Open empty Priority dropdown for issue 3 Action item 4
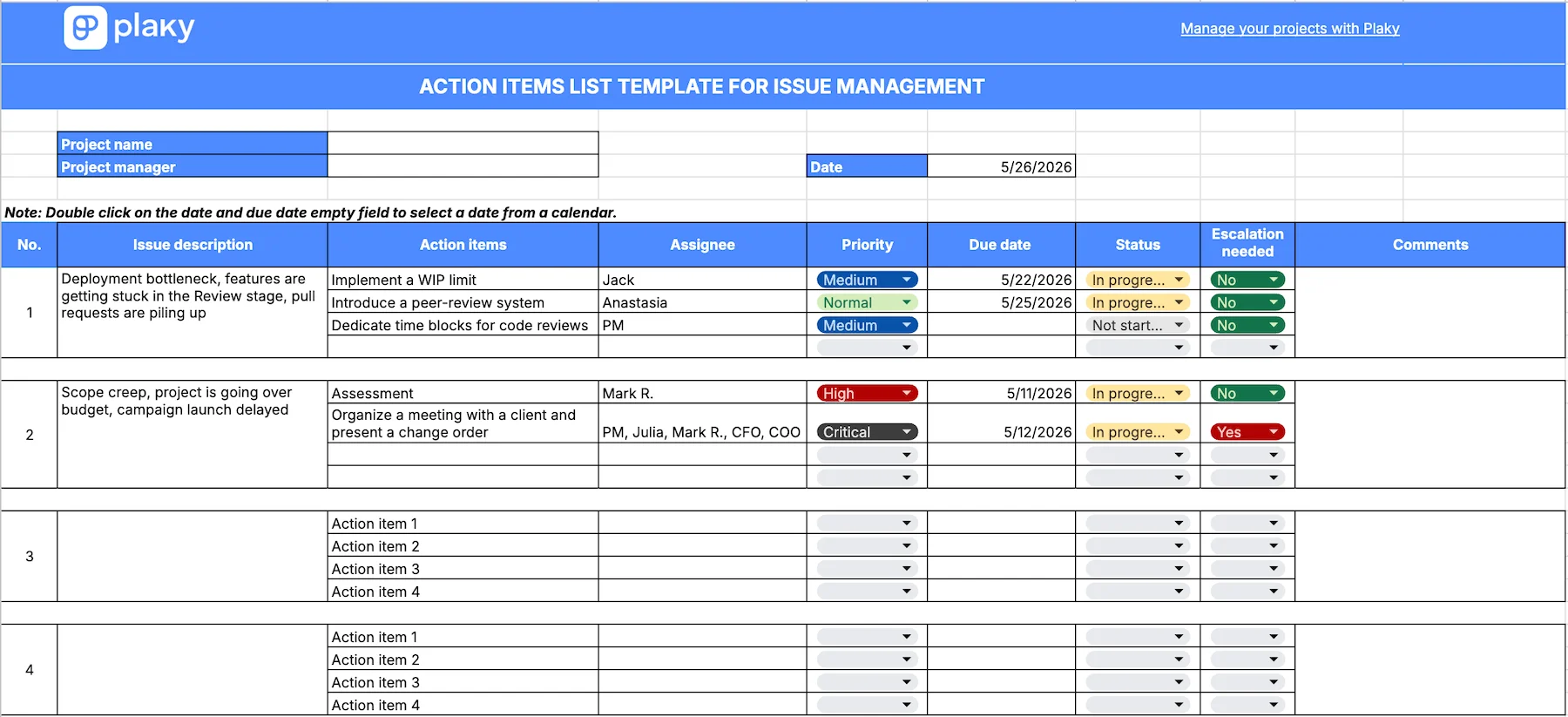The height and width of the screenshot is (717, 1568). coord(867,591)
